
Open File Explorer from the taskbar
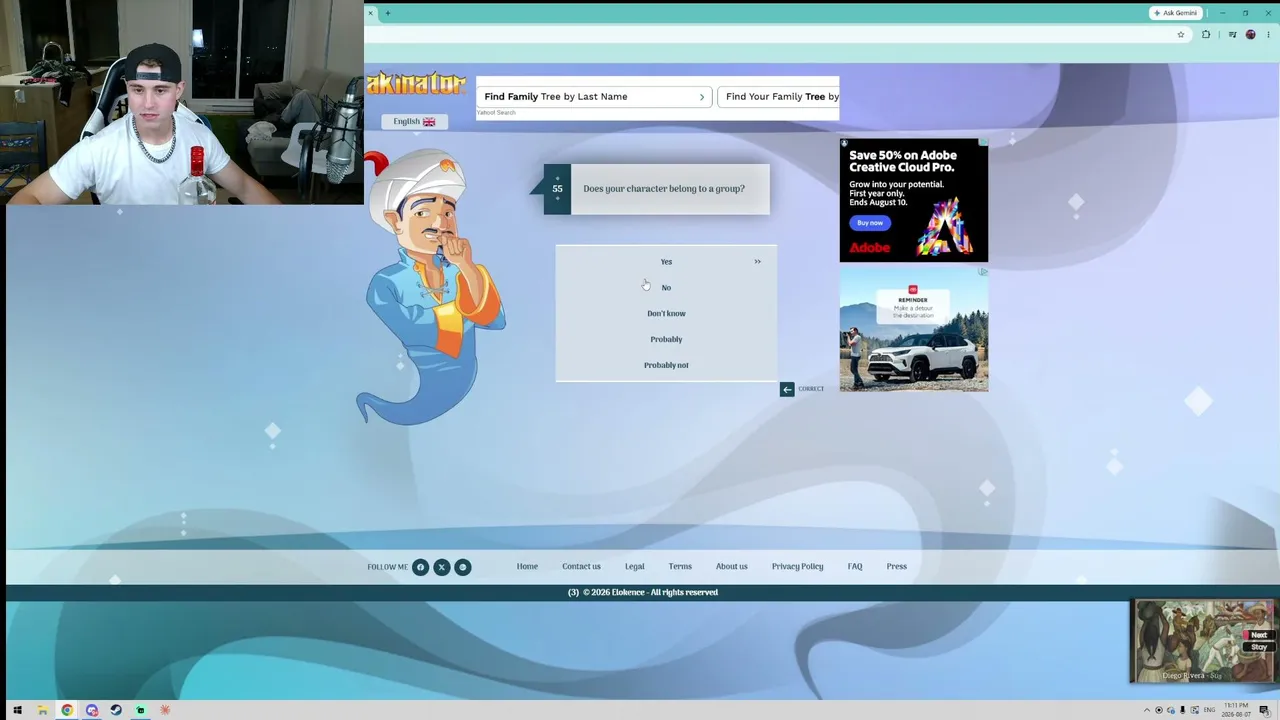point(42,711)
